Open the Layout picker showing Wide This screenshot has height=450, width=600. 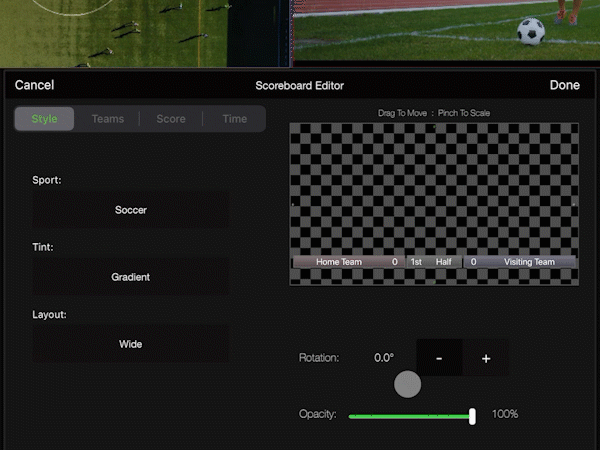point(131,344)
